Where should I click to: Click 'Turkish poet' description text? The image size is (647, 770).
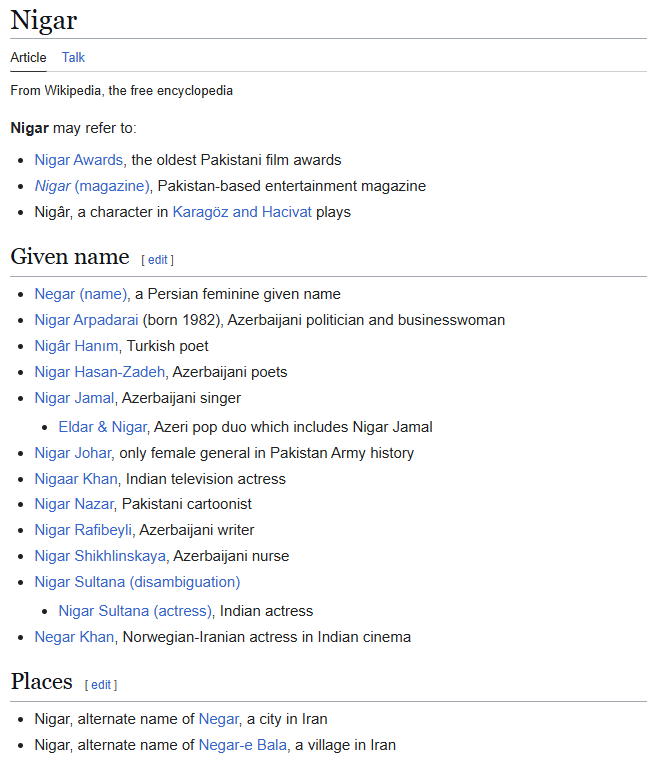click(x=168, y=346)
